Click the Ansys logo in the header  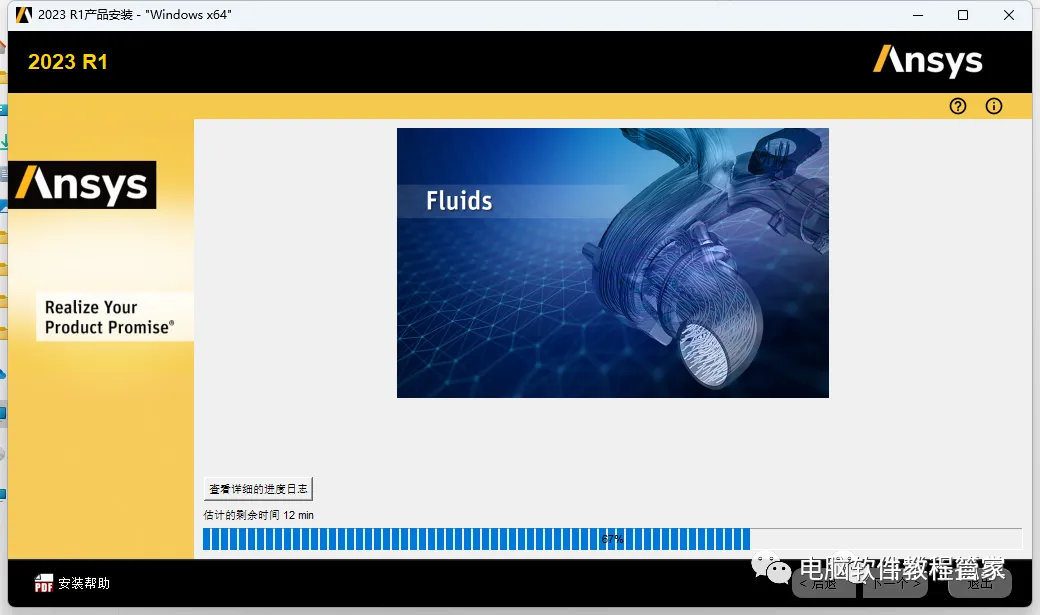927,62
